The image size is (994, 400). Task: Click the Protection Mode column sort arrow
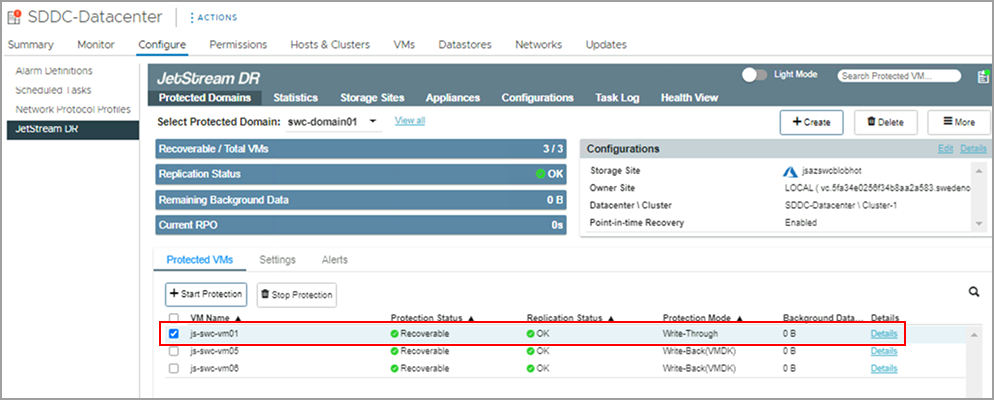pos(740,318)
